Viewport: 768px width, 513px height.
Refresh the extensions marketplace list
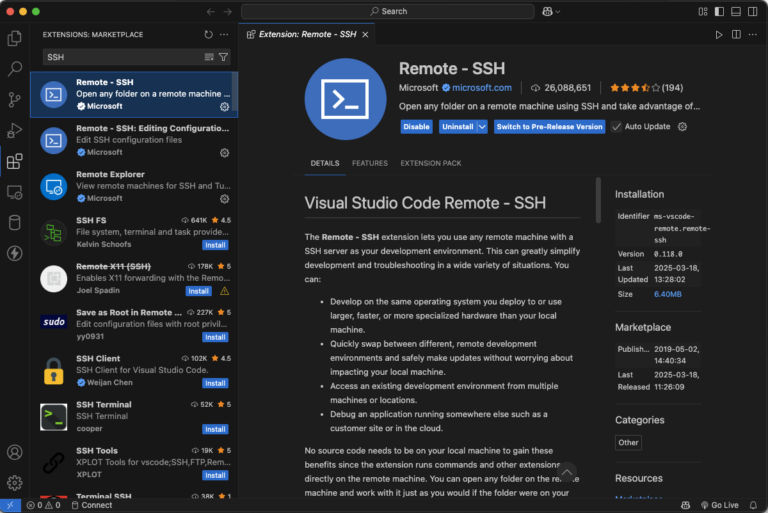click(x=208, y=34)
